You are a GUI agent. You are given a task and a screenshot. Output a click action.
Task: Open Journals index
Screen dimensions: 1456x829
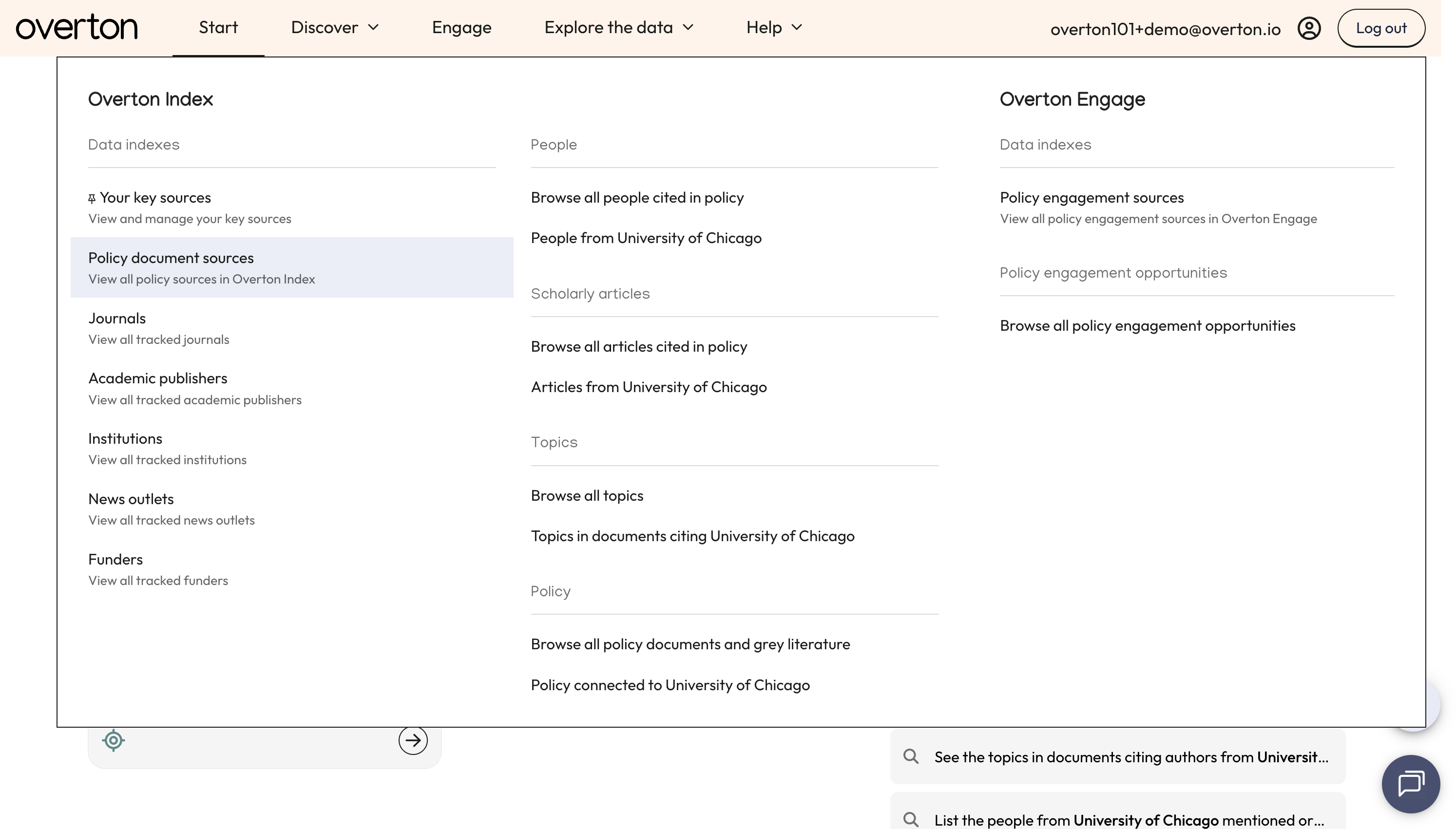291,328
